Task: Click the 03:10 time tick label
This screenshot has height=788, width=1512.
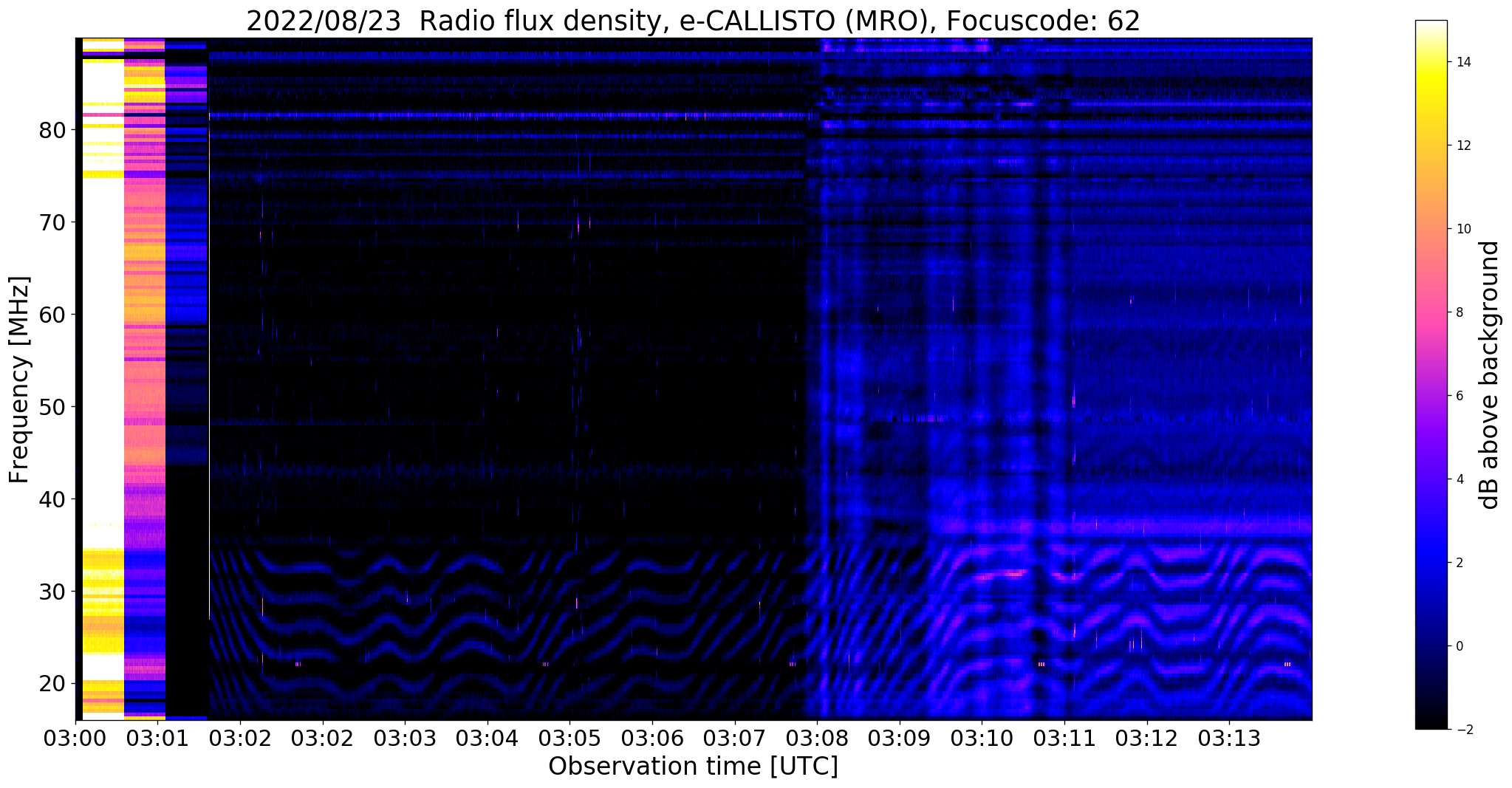Action: pos(982,738)
